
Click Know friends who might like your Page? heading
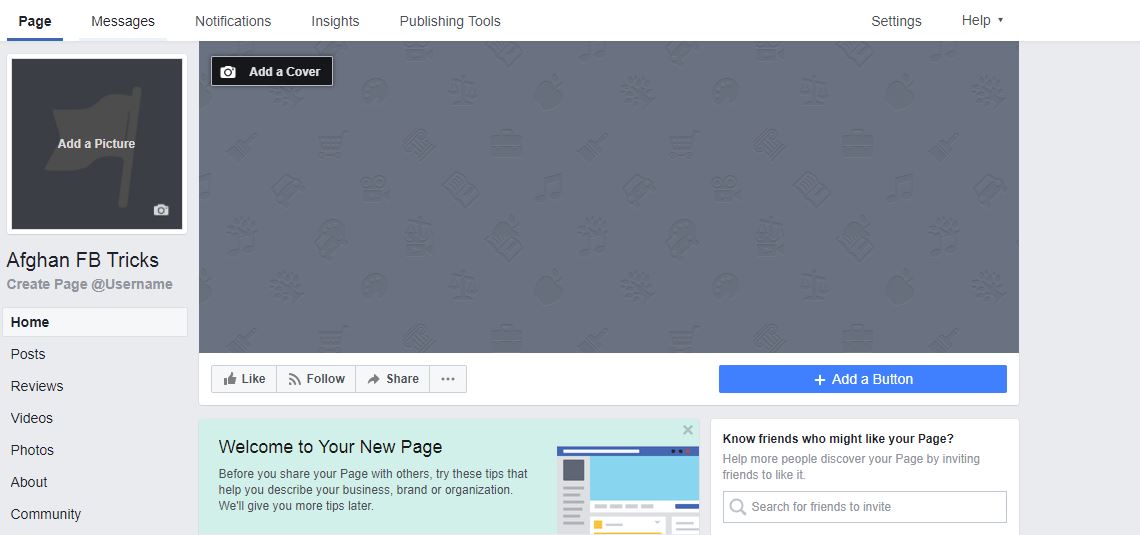(x=838, y=438)
